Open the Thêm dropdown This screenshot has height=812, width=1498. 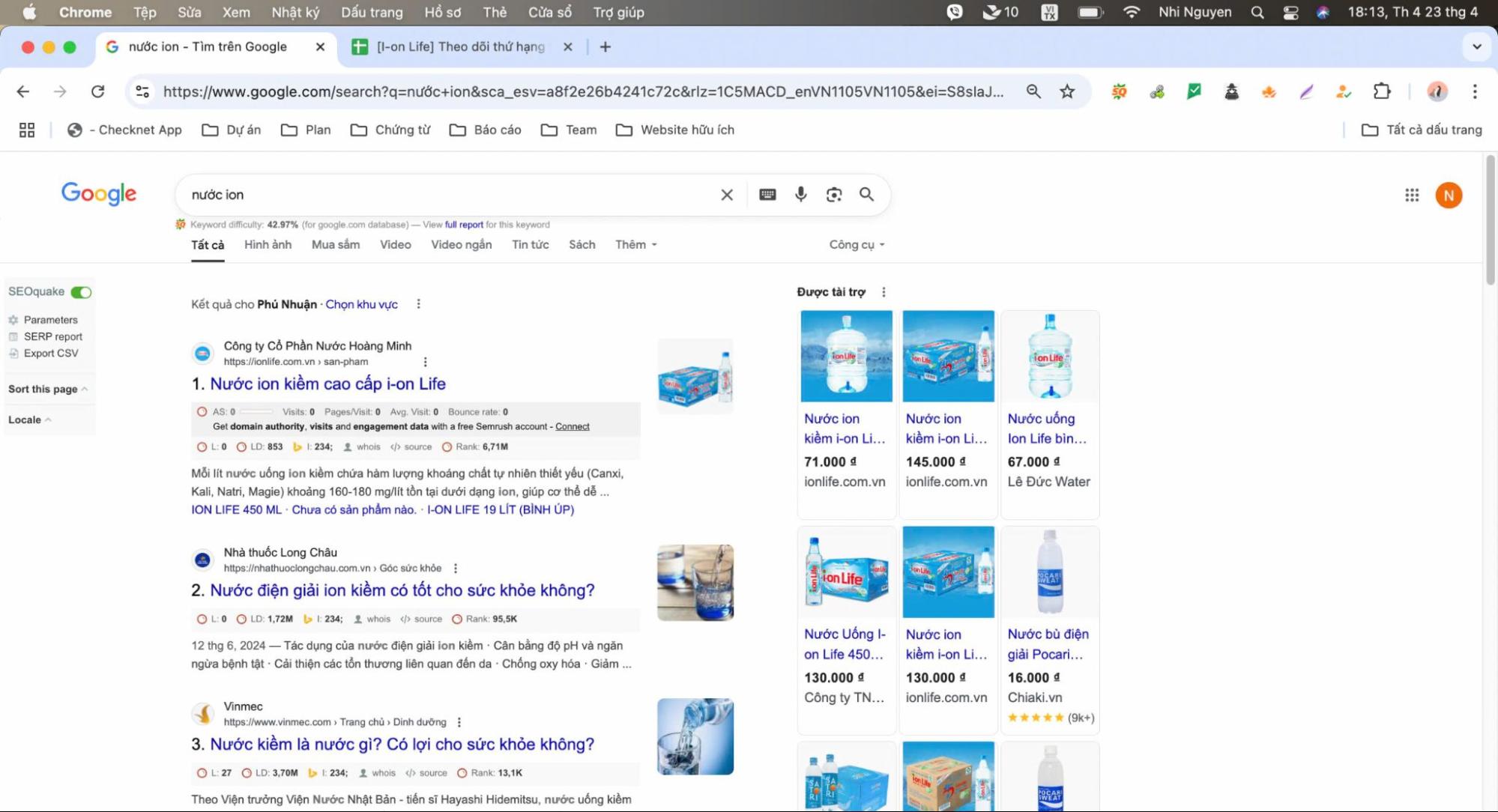point(636,245)
